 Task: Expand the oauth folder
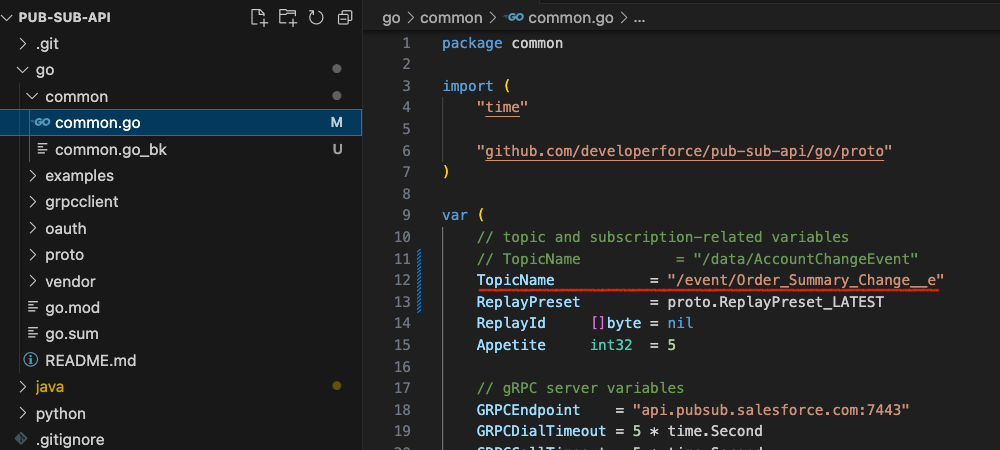click(32, 229)
